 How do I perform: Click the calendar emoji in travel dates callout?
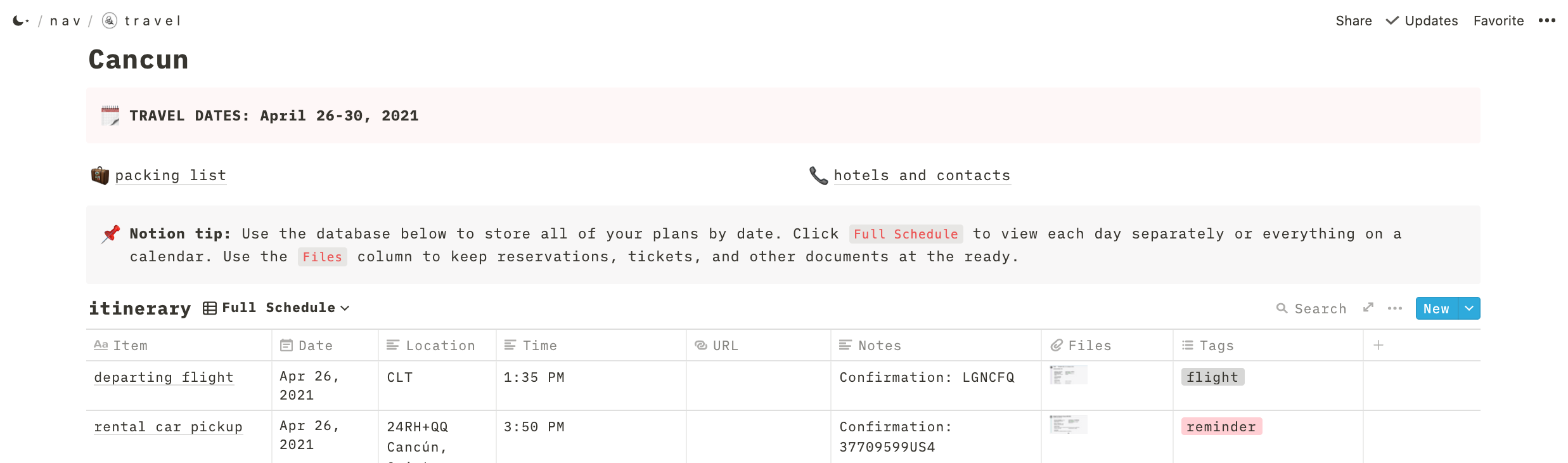[x=110, y=115]
